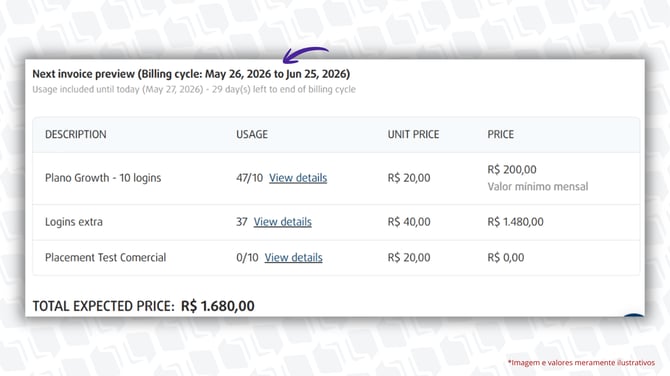Click the R$ 0,00 price value
The height and width of the screenshot is (376, 670).
coord(506,257)
